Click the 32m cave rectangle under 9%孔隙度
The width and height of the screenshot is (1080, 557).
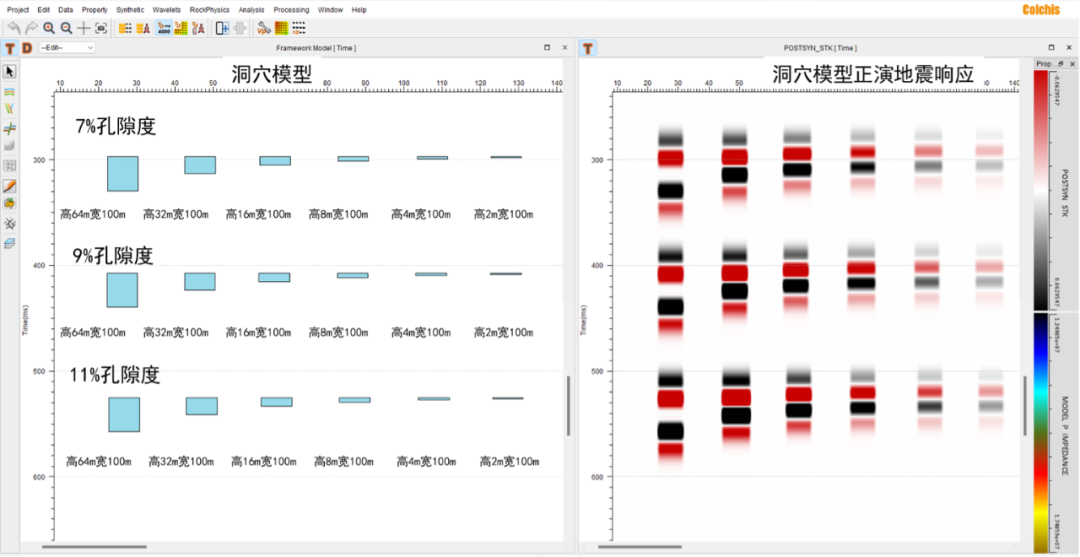pyautogui.click(x=200, y=282)
